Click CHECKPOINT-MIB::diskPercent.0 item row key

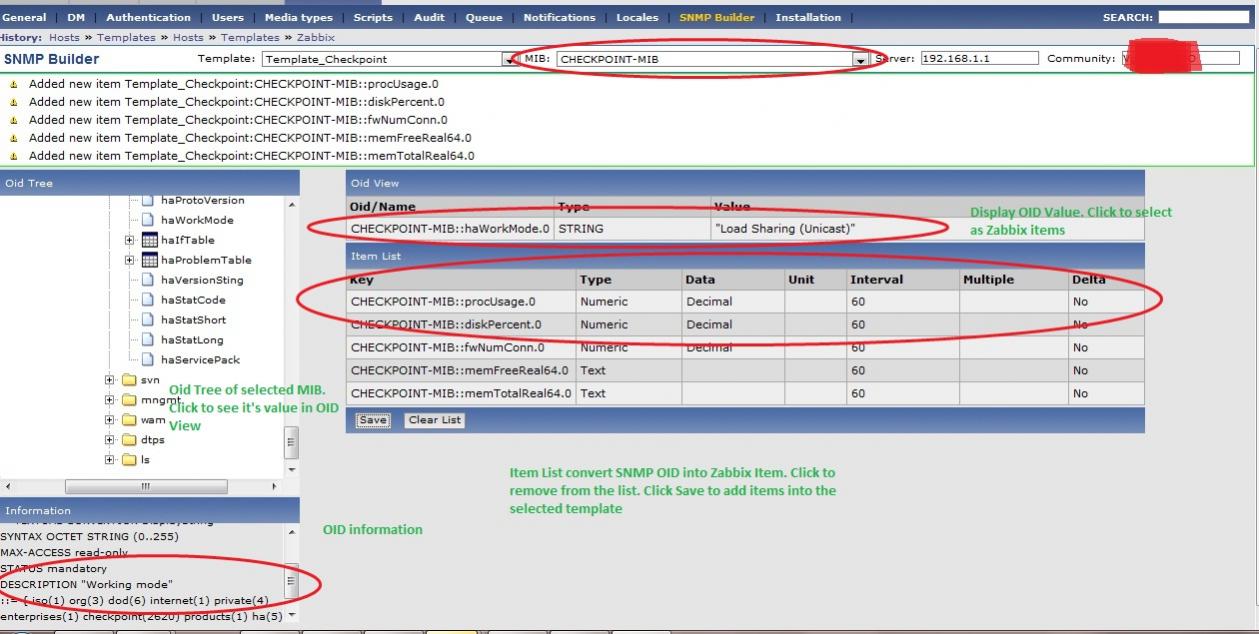[446, 324]
